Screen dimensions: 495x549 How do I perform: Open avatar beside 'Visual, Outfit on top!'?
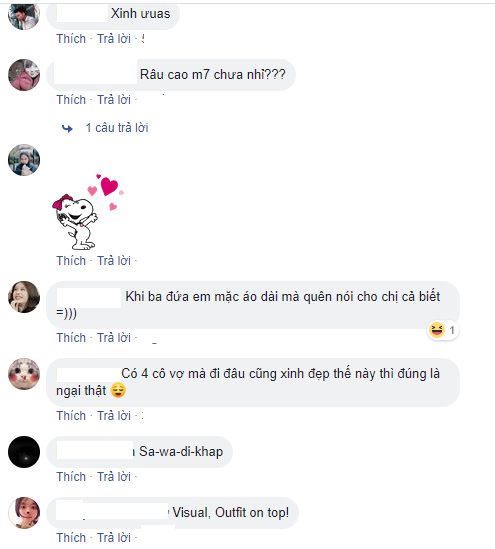click(24, 513)
